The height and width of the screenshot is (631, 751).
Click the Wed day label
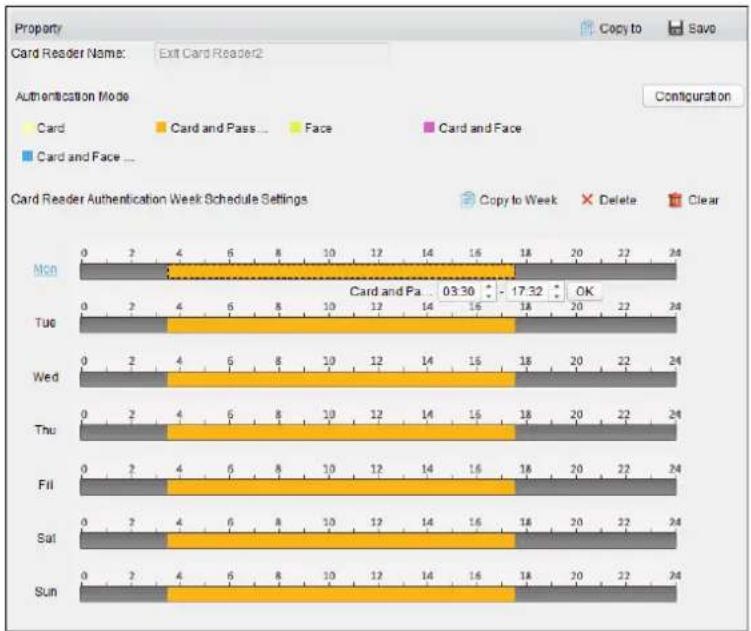tap(46, 377)
